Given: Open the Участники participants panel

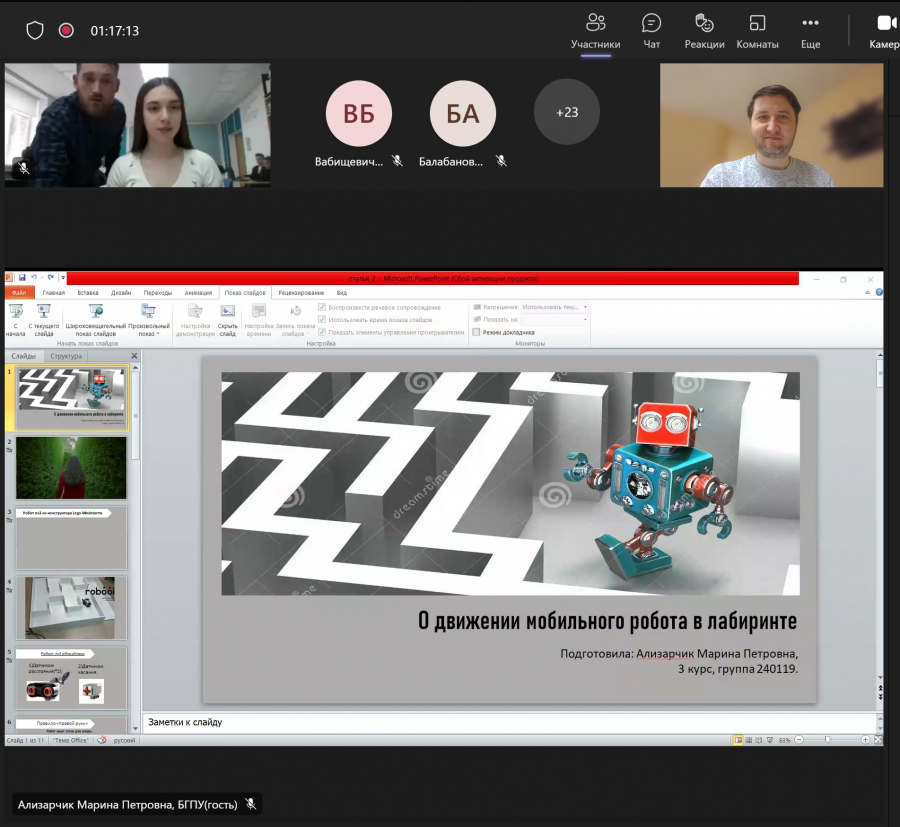Looking at the screenshot, I should pyautogui.click(x=595, y=32).
